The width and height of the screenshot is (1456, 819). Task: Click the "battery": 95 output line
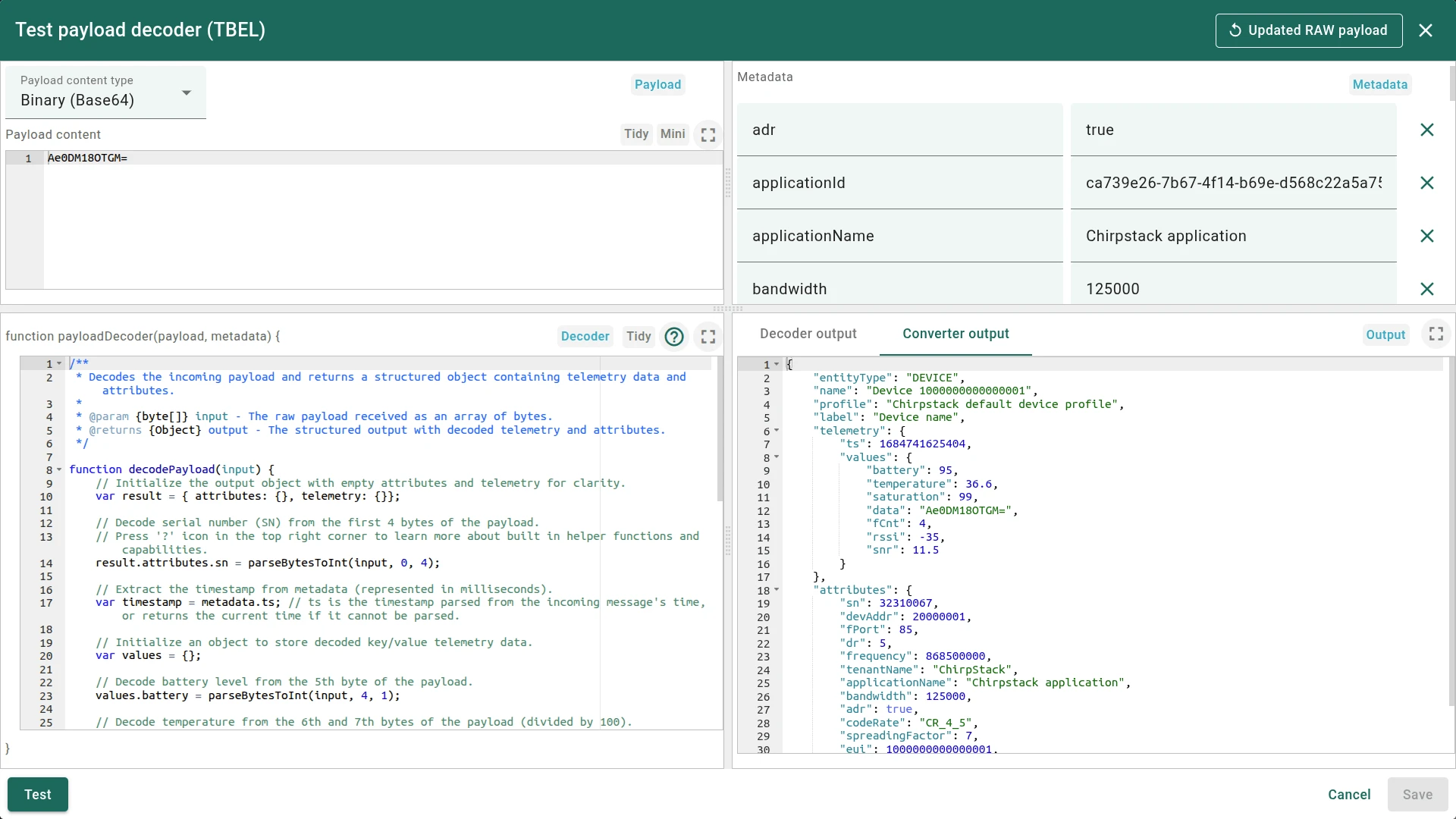point(912,470)
